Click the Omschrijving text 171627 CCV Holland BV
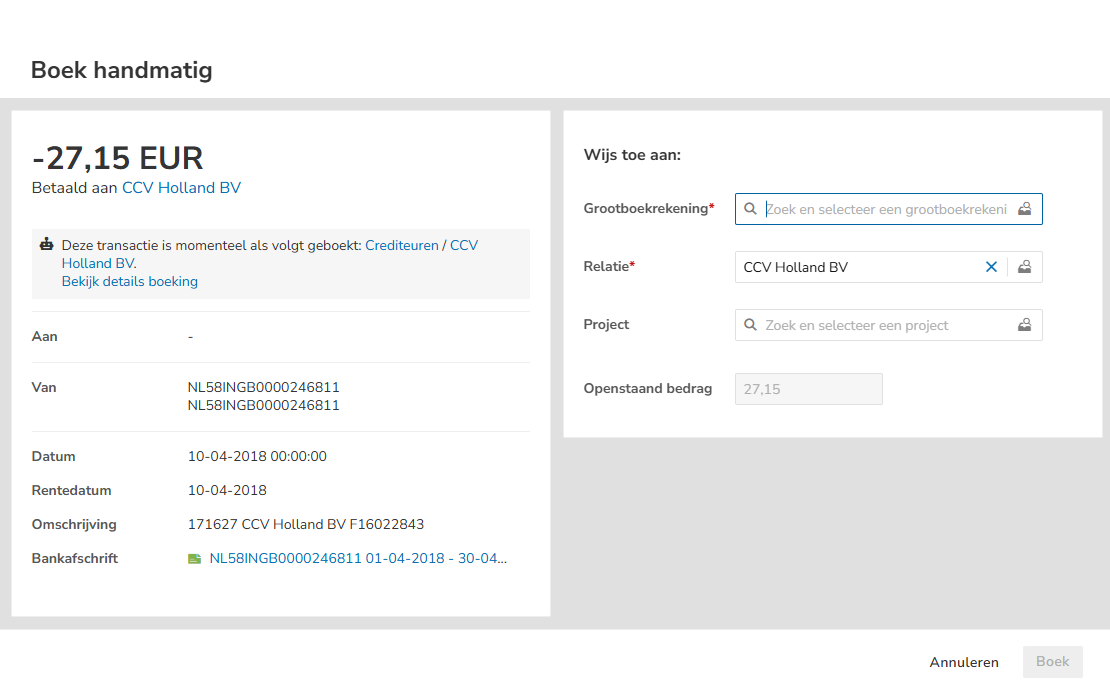Screen dimensions: 1110x689 306,524
